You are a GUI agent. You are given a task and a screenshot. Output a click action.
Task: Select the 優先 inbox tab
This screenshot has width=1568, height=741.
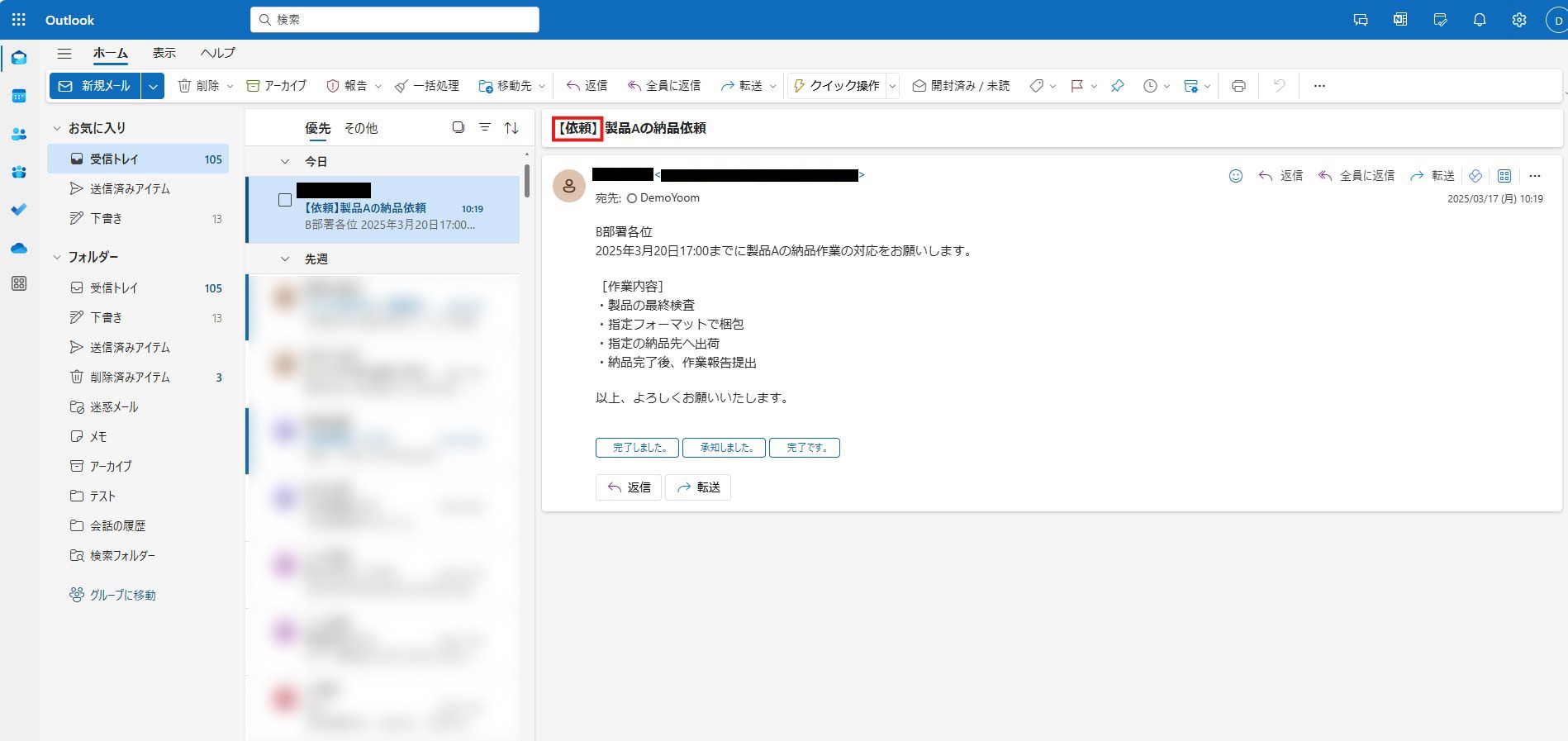click(318, 128)
